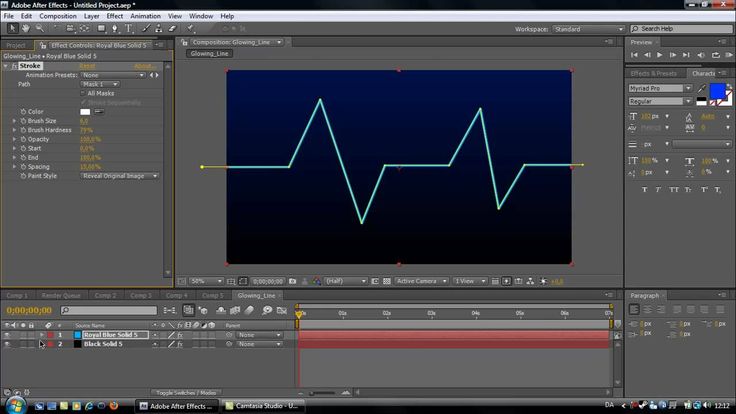The height and width of the screenshot is (414, 736).
Task: Expand the Opacity property in Stroke effect
Action: pyautogui.click(x=14, y=139)
